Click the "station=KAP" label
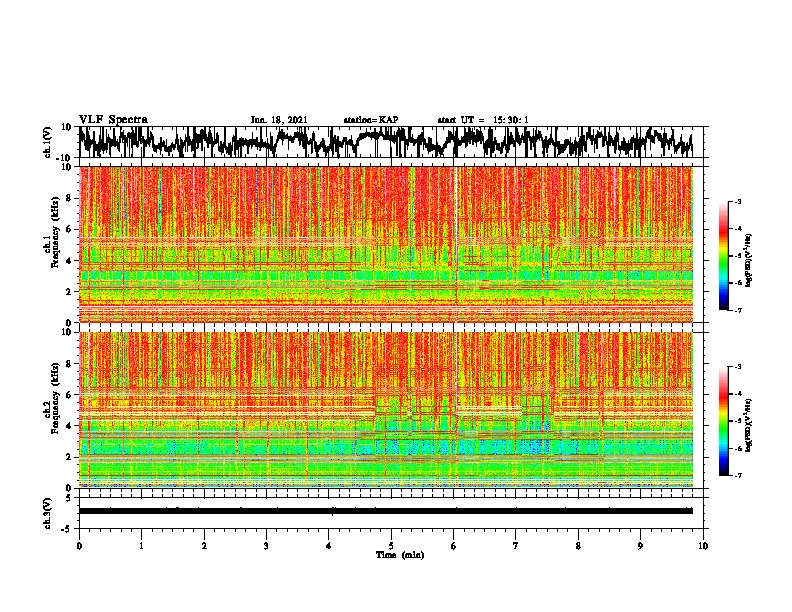The image size is (792, 612). [371, 120]
